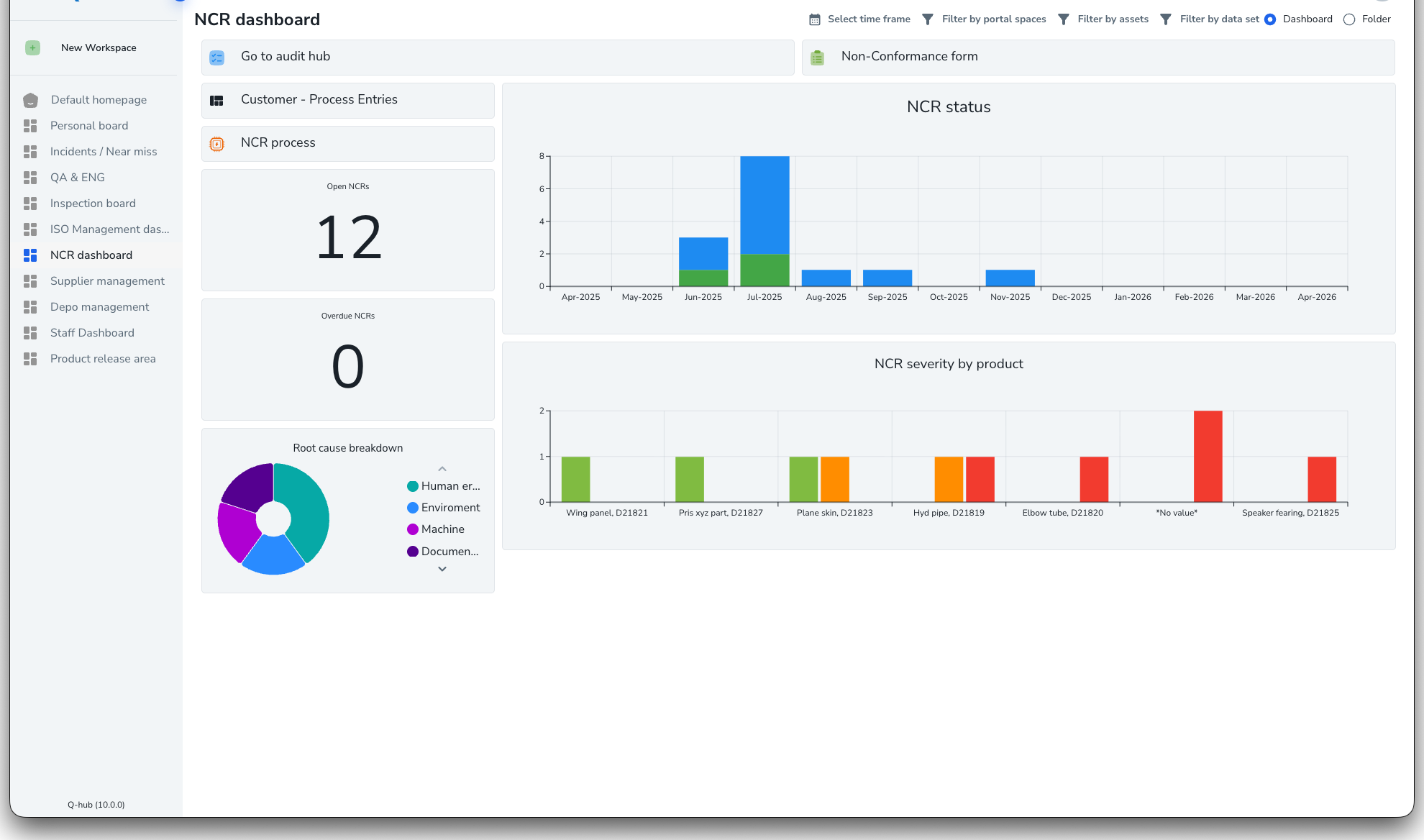Screen dimensions: 1424x840
Task: Click the calendar icon beside Select time frame
Action: pos(816,19)
